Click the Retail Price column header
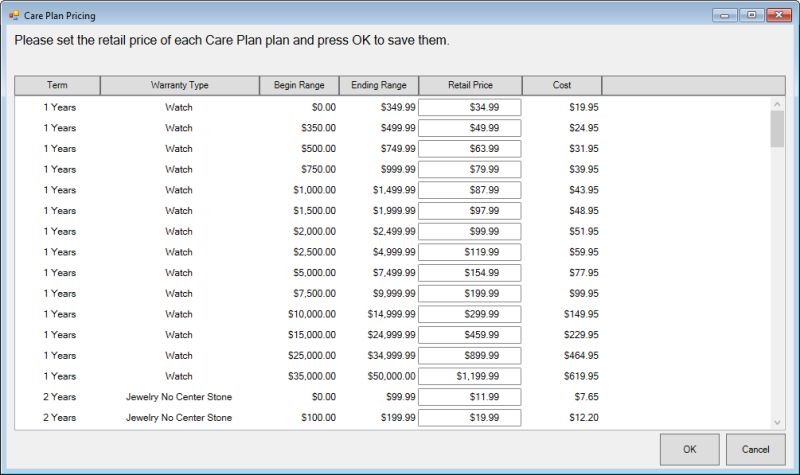Image resolution: width=800 pixels, height=475 pixels. (470, 85)
